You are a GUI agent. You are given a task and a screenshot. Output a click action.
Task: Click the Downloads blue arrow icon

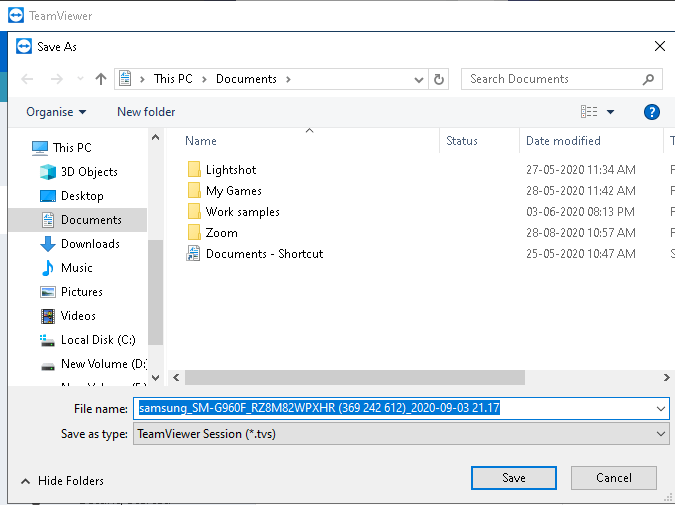click(48, 244)
